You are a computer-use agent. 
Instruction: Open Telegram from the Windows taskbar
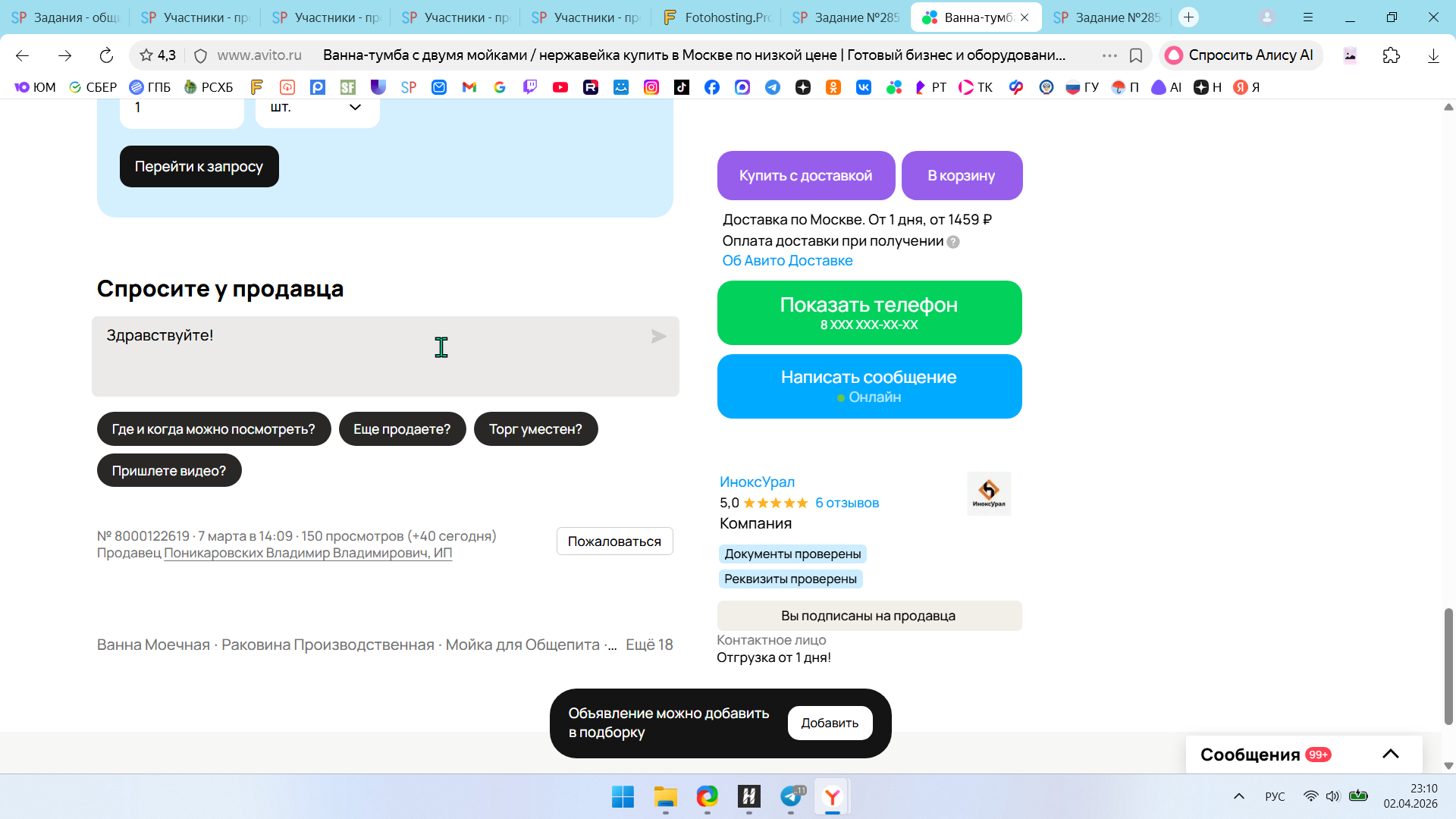tap(791, 797)
